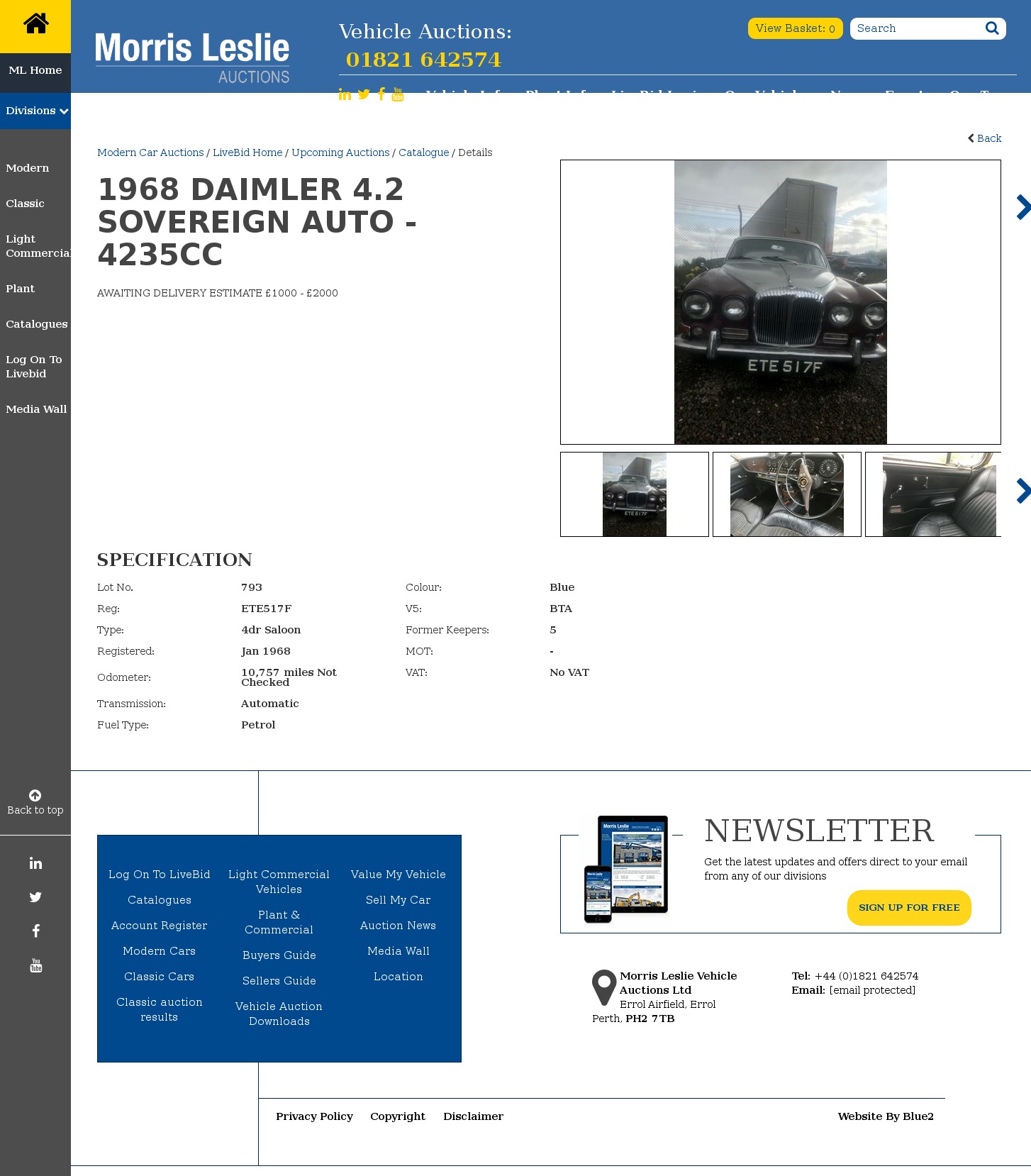Open YouTube from the sidebar

(x=35, y=965)
